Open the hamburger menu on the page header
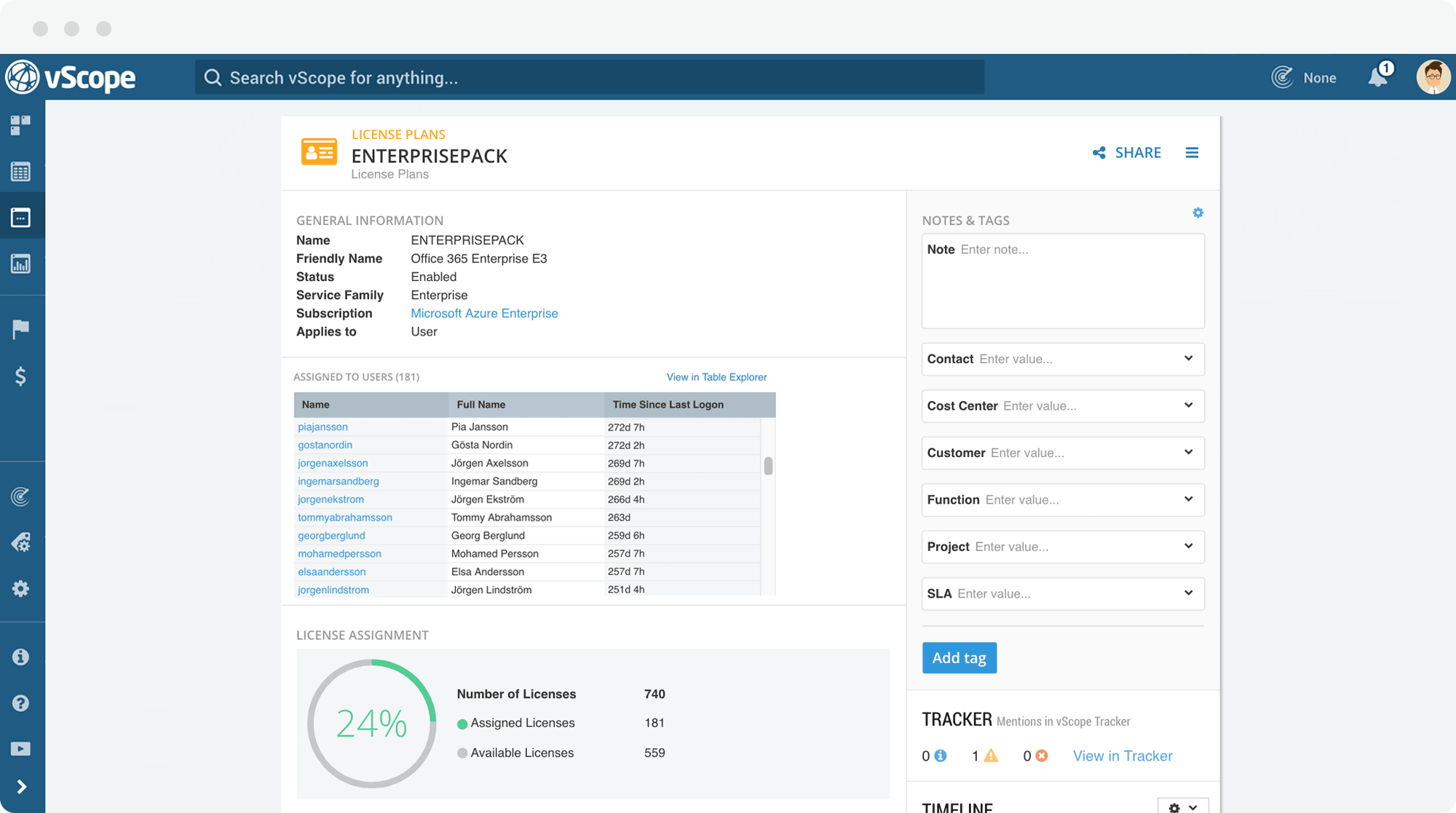This screenshot has width=1456, height=813. (1192, 153)
